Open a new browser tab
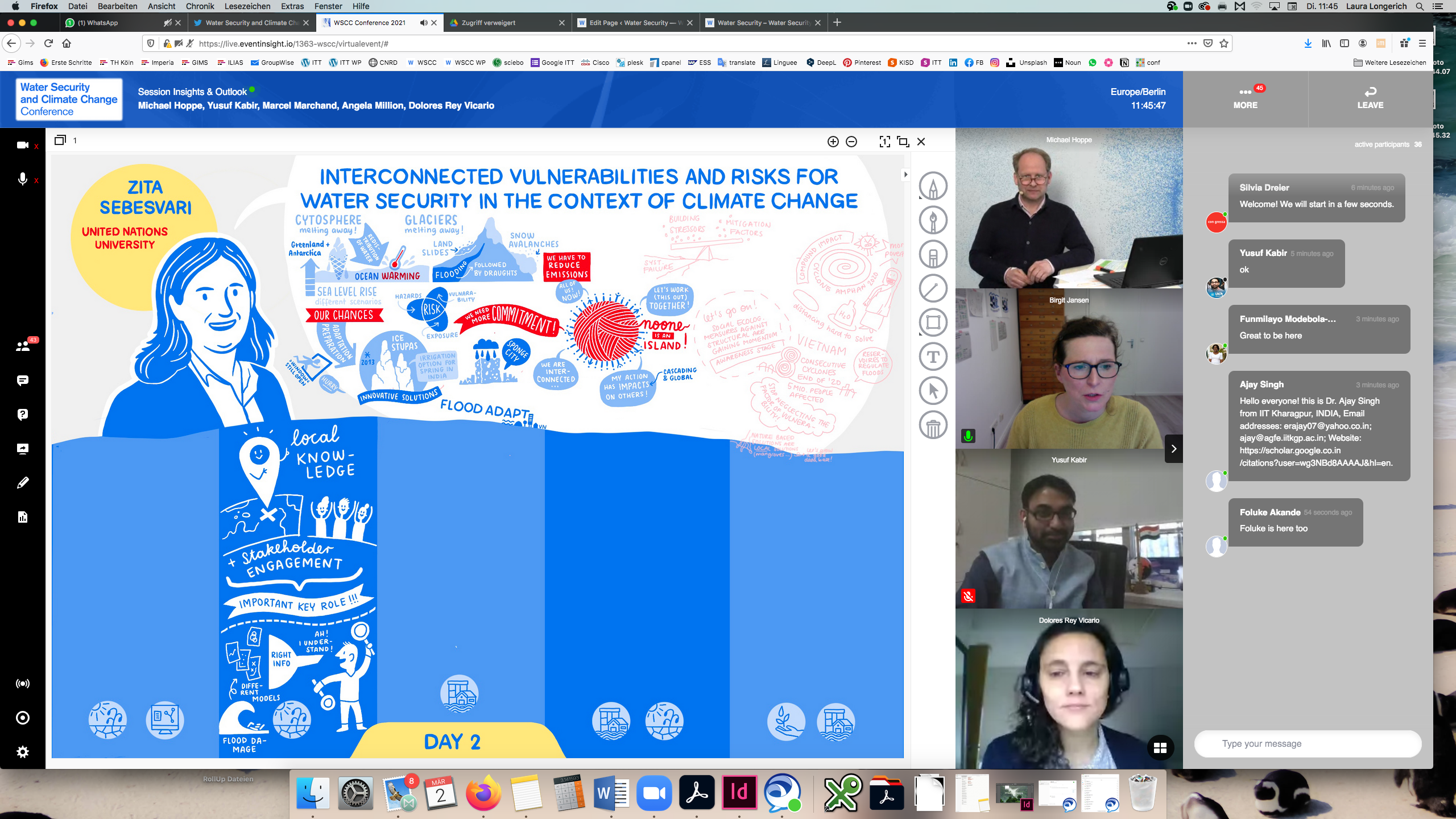Image resolution: width=1456 pixels, height=819 pixels. point(837,23)
